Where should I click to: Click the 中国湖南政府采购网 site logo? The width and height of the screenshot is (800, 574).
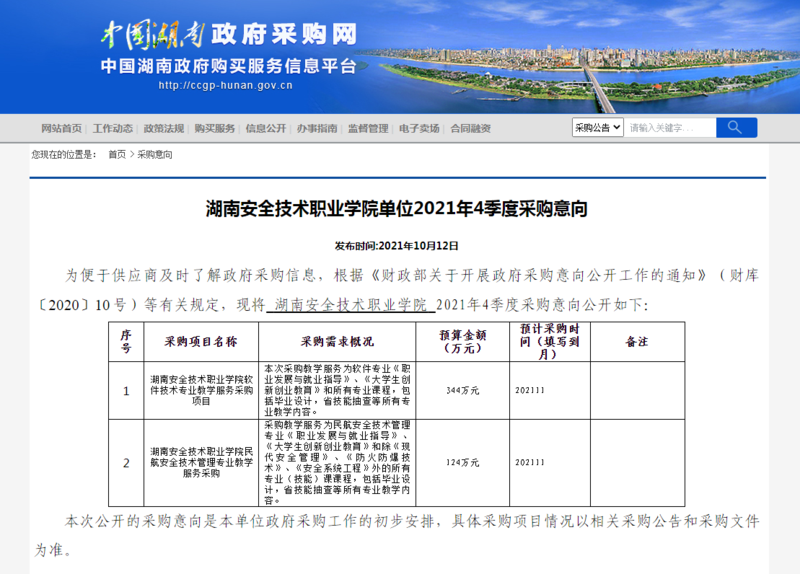229,35
